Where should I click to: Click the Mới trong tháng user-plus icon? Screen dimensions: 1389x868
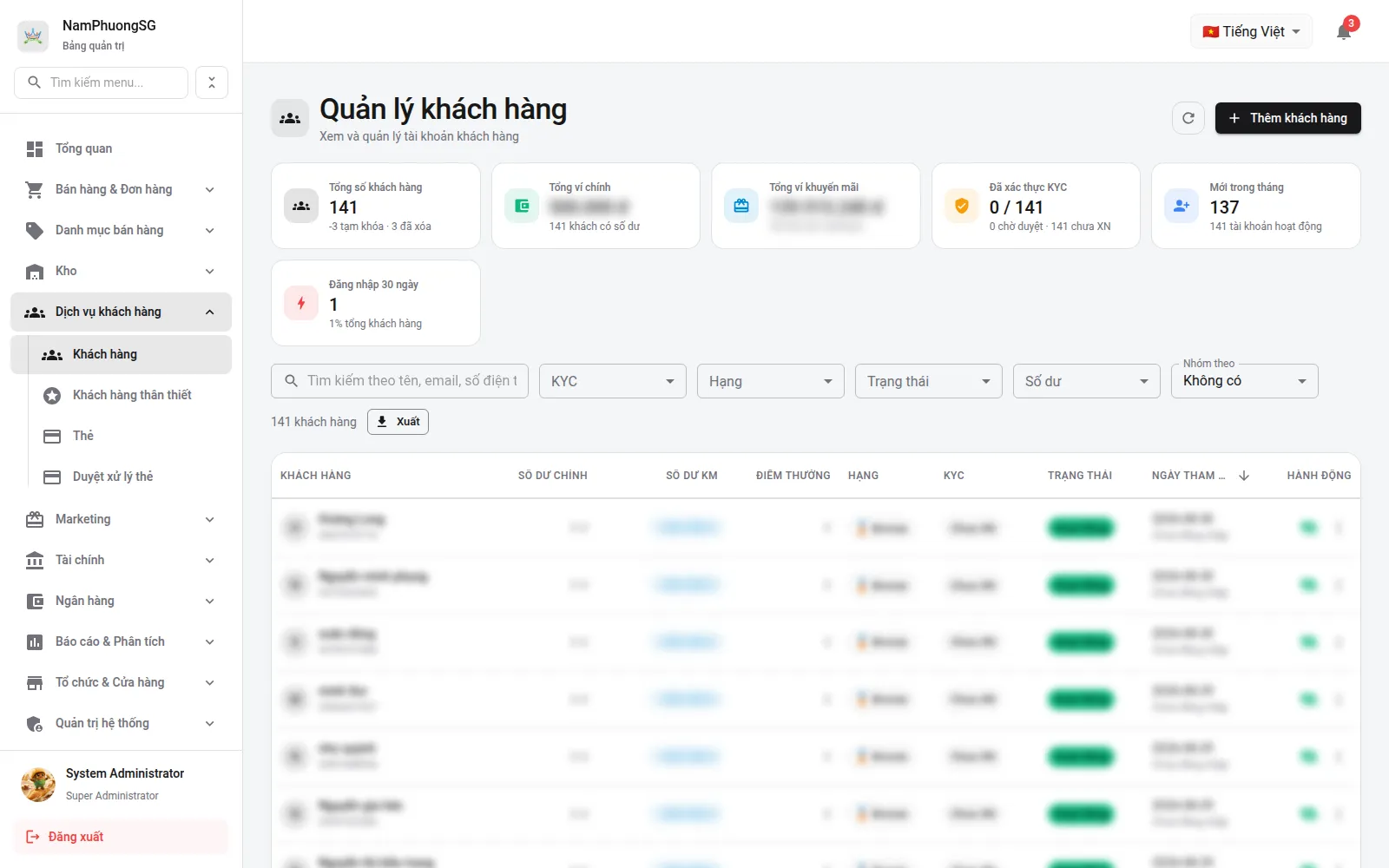pos(1182,206)
